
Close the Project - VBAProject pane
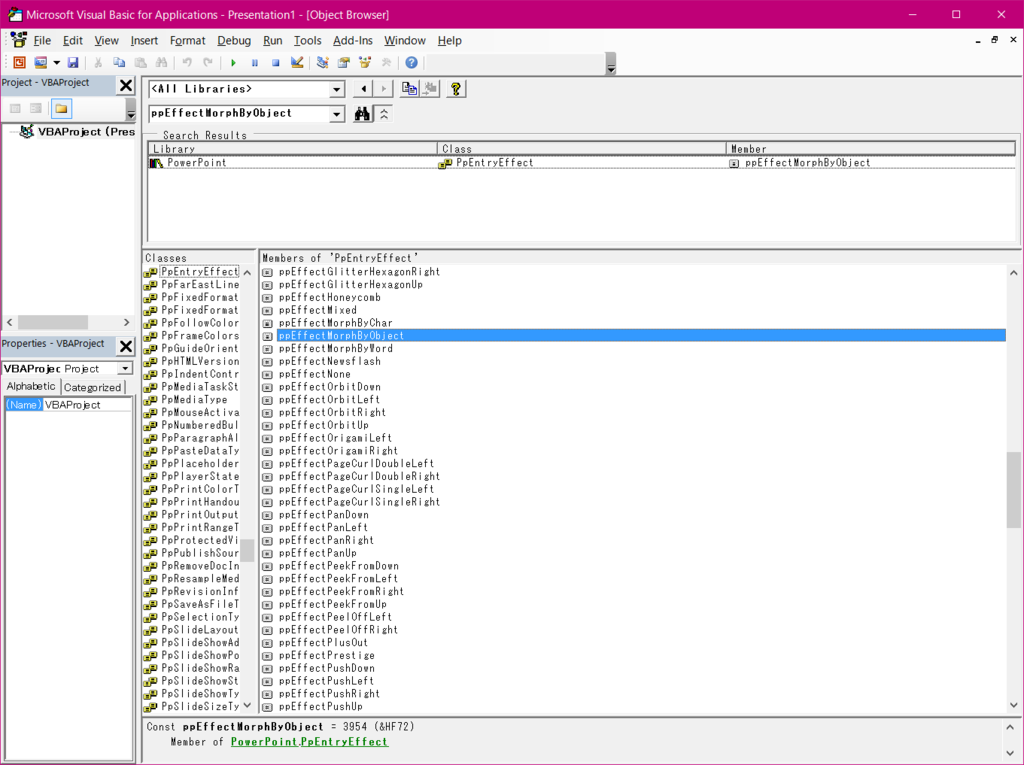126,85
